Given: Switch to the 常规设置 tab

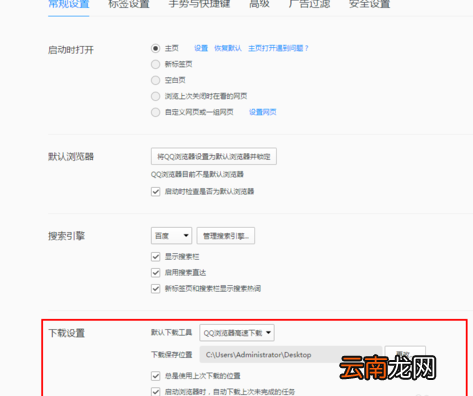Looking at the screenshot, I should click(69, 4).
